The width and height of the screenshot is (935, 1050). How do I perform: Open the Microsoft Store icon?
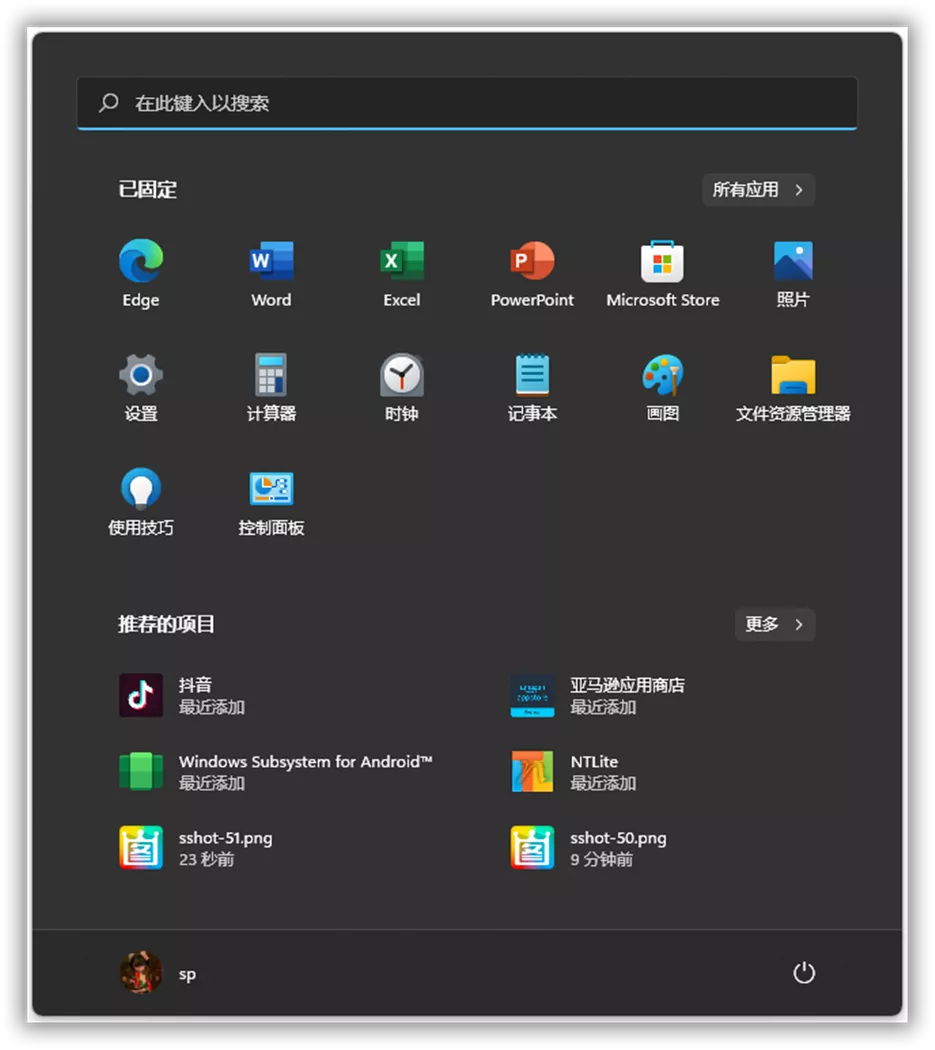click(x=662, y=261)
